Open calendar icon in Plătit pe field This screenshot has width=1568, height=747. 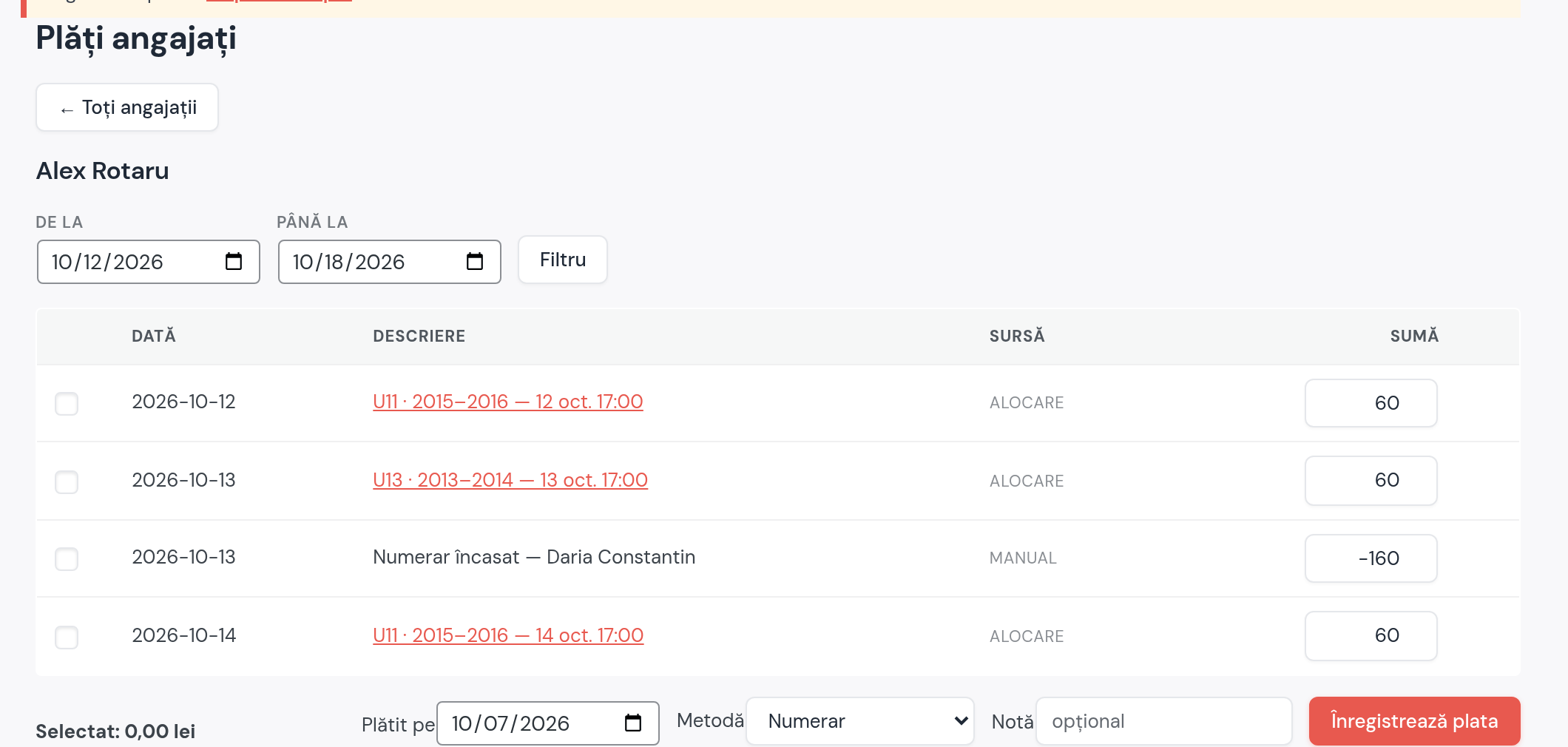(x=633, y=723)
